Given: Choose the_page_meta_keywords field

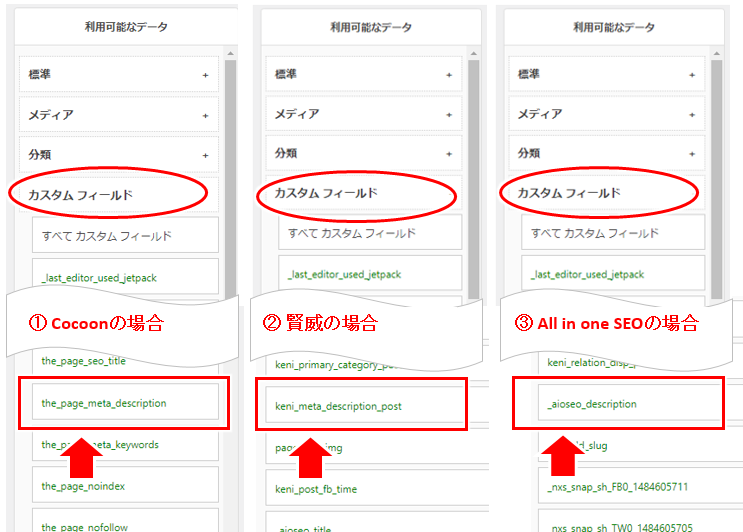Looking at the screenshot, I should 125,444.
